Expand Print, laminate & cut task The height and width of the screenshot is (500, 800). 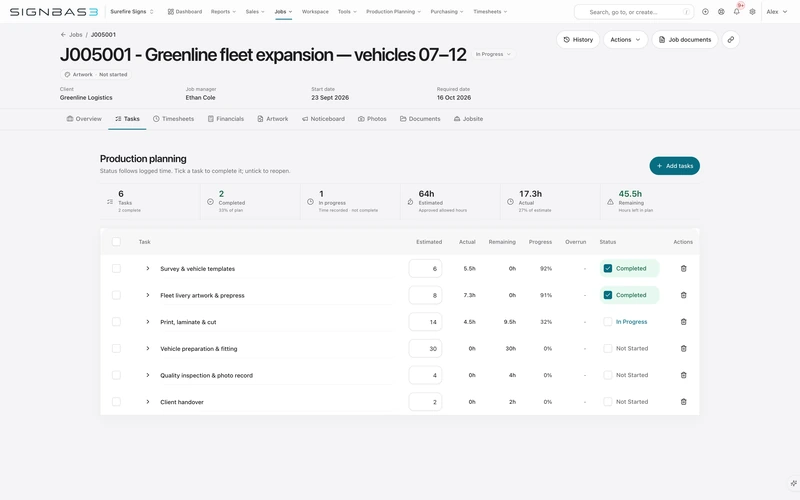(x=147, y=321)
